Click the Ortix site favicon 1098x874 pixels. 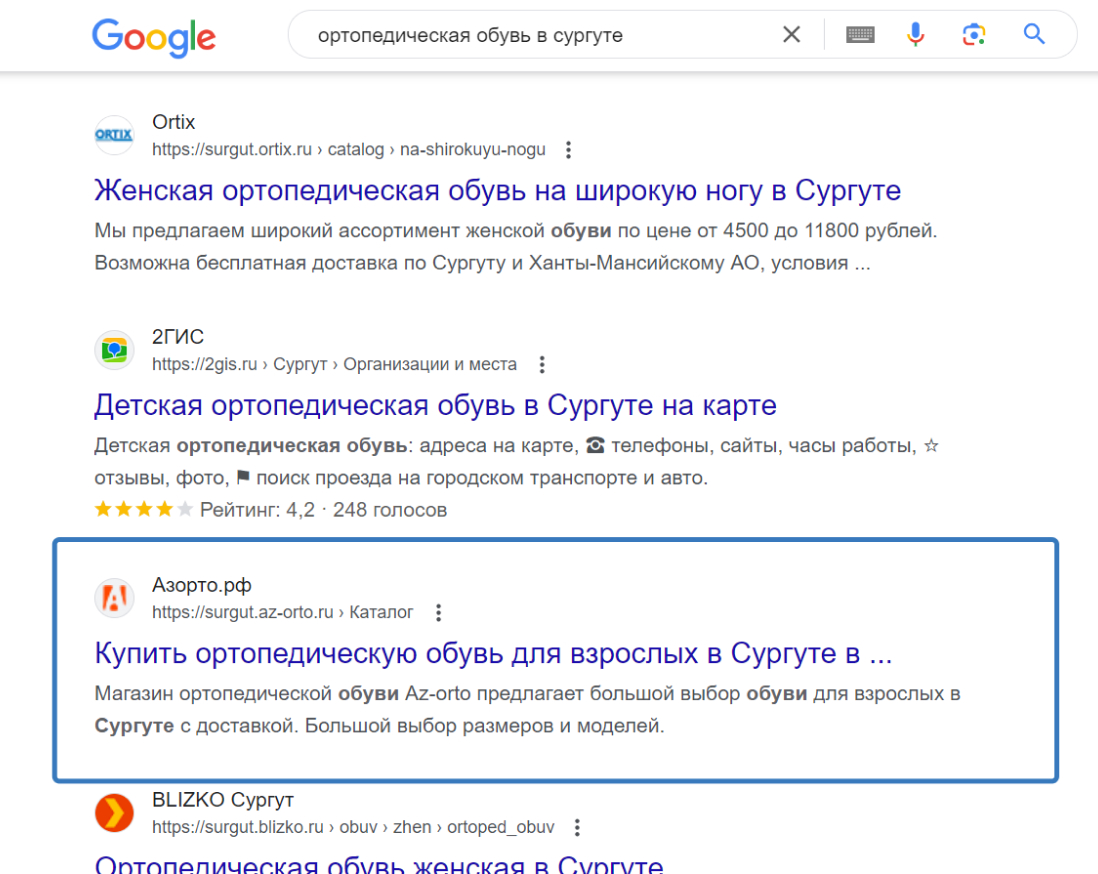click(x=114, y=135)
